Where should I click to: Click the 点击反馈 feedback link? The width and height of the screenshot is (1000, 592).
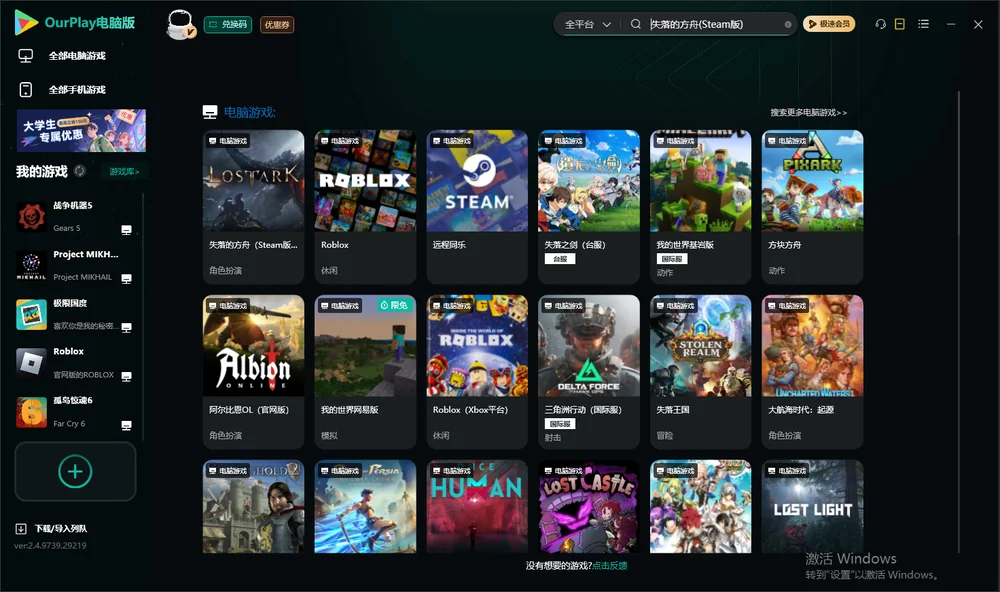pos(610,565)
